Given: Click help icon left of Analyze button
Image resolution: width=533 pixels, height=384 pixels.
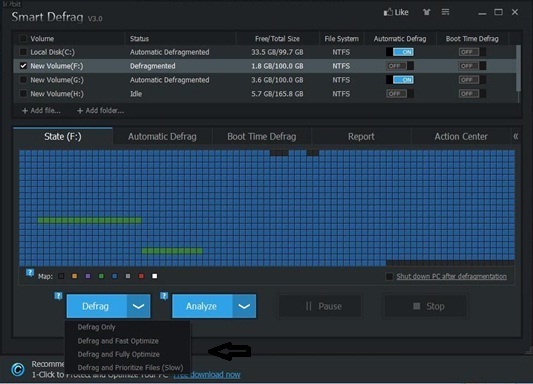Looking at the screenshot, I should [x=164, y=296].
